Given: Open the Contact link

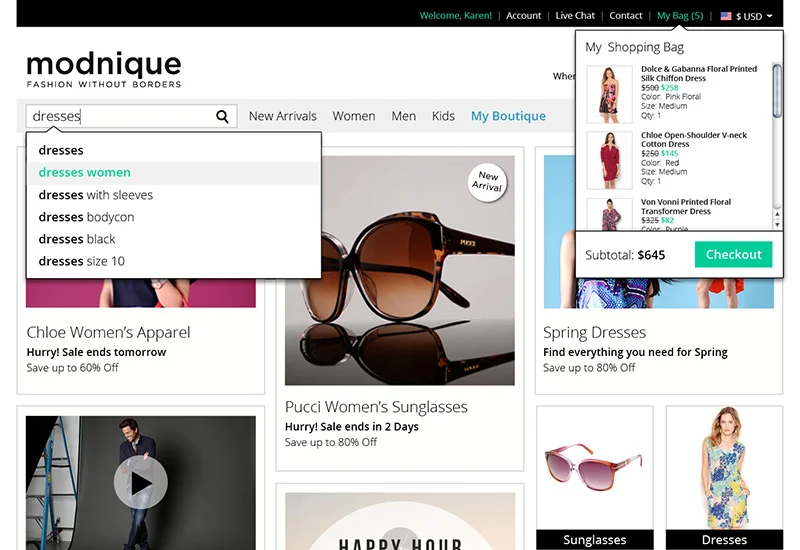Looking at the screenshot, I should pyautogui.click(x=626, y=16).
